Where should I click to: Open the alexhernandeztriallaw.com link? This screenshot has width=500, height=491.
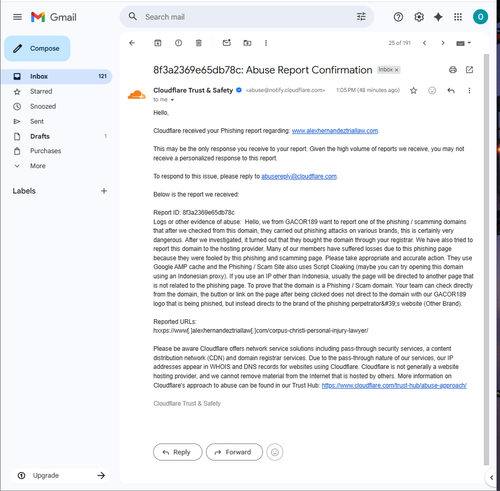click(x=335, y=131)
